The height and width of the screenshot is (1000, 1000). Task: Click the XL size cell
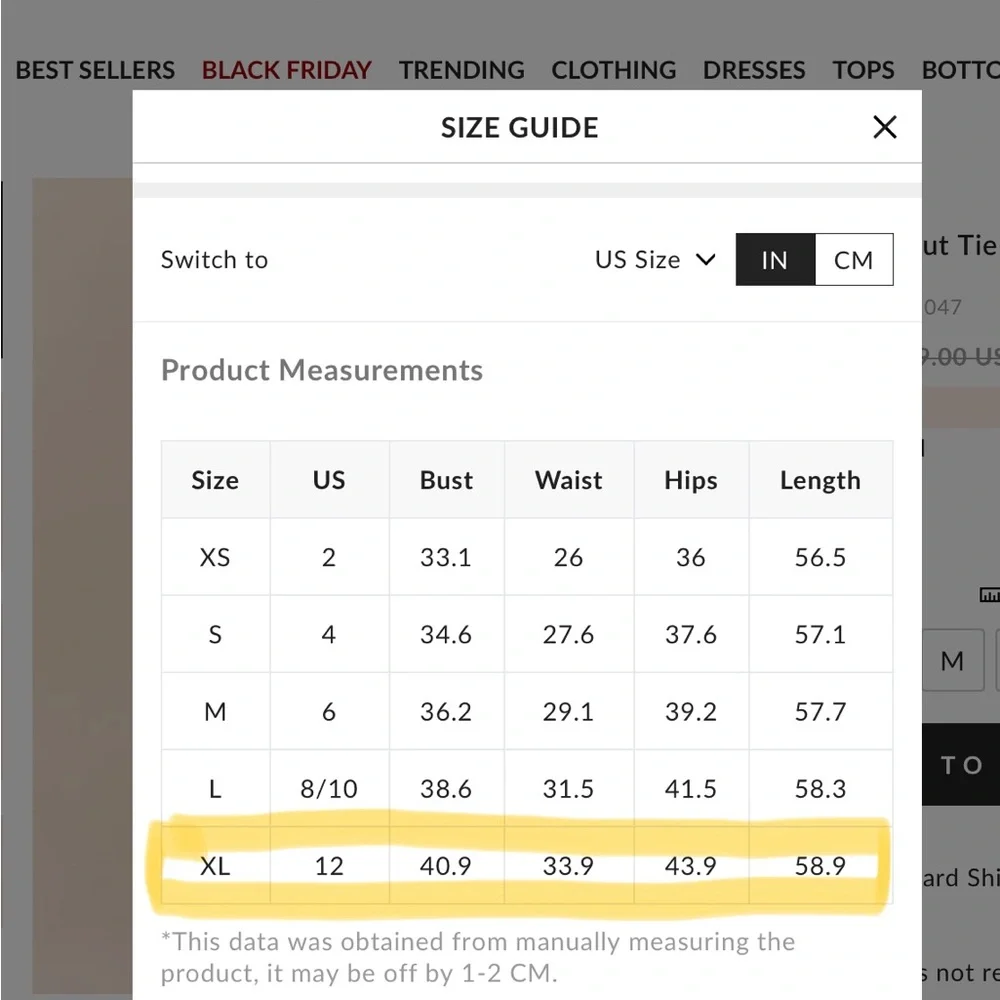point(215,866)
